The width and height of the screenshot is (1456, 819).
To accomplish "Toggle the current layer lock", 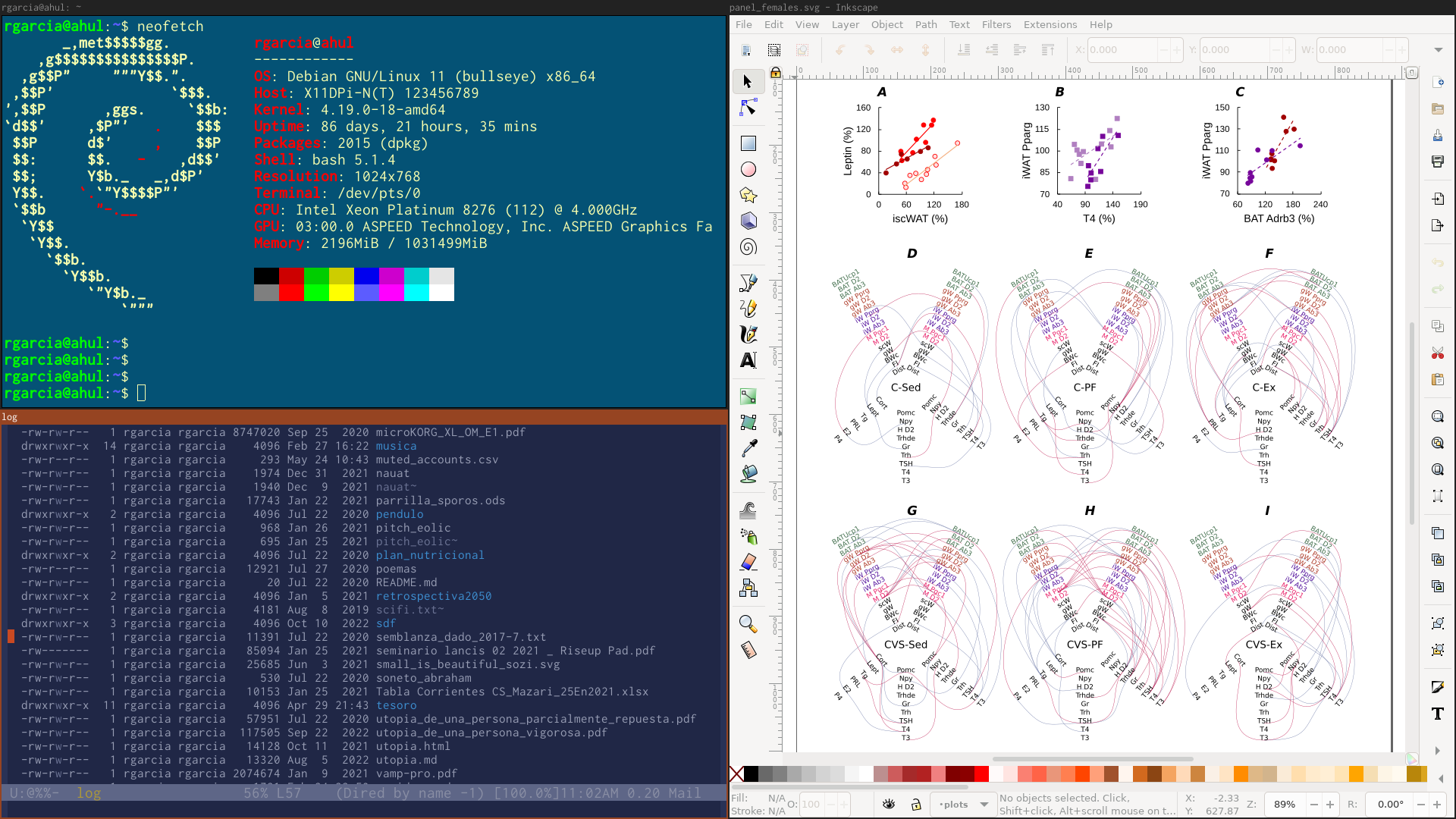I will [916, 804].
